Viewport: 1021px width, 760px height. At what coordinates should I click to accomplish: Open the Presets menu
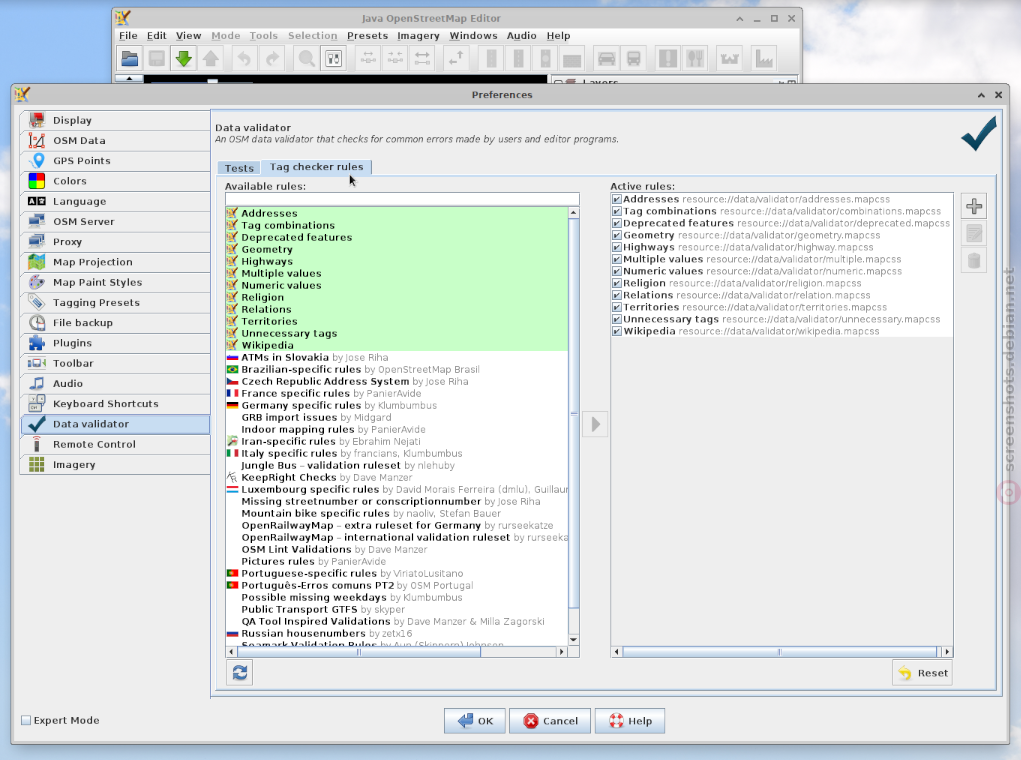coord(367,36)
